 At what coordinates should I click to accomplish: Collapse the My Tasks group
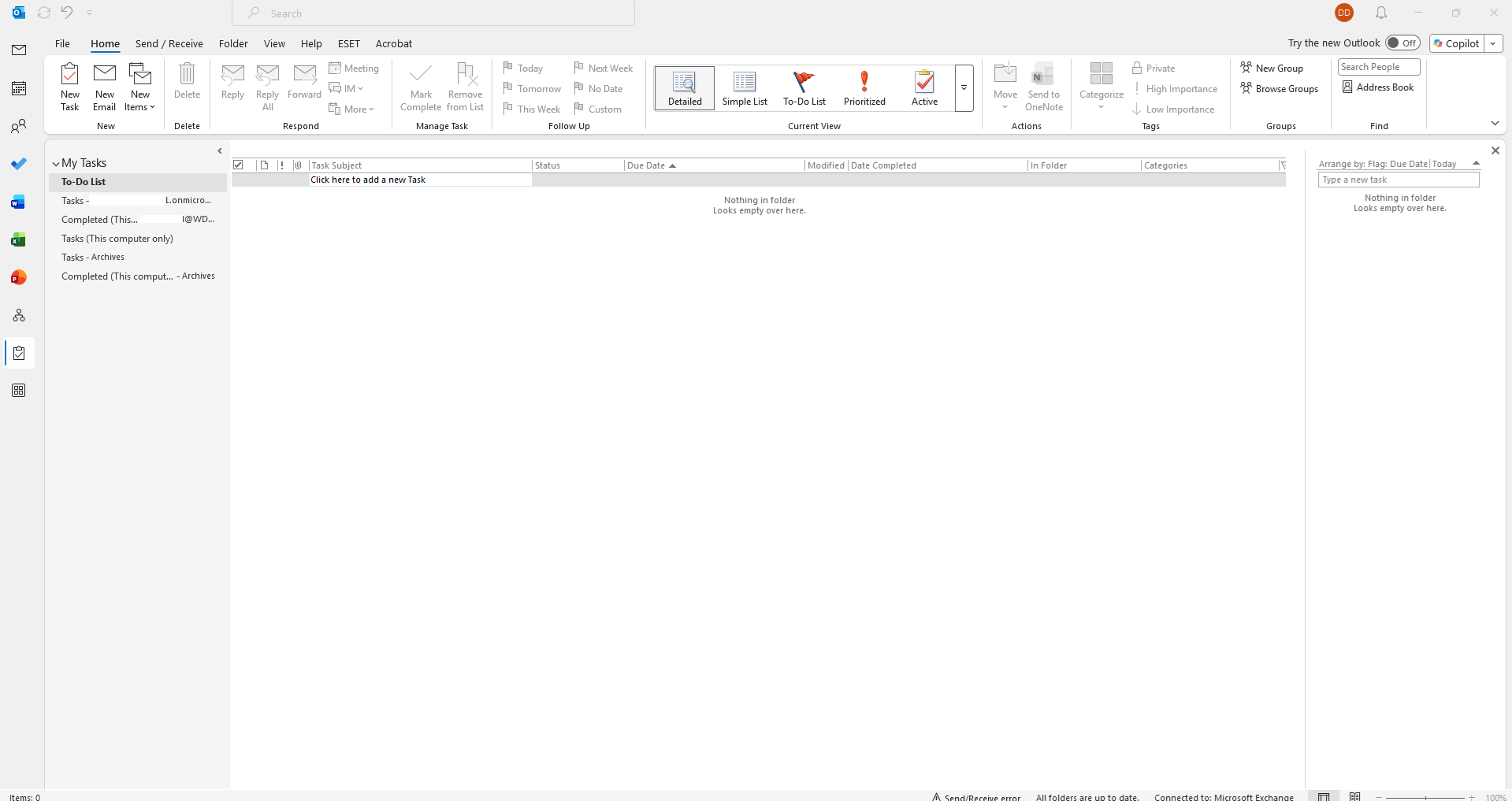click(x=56, y=164)
